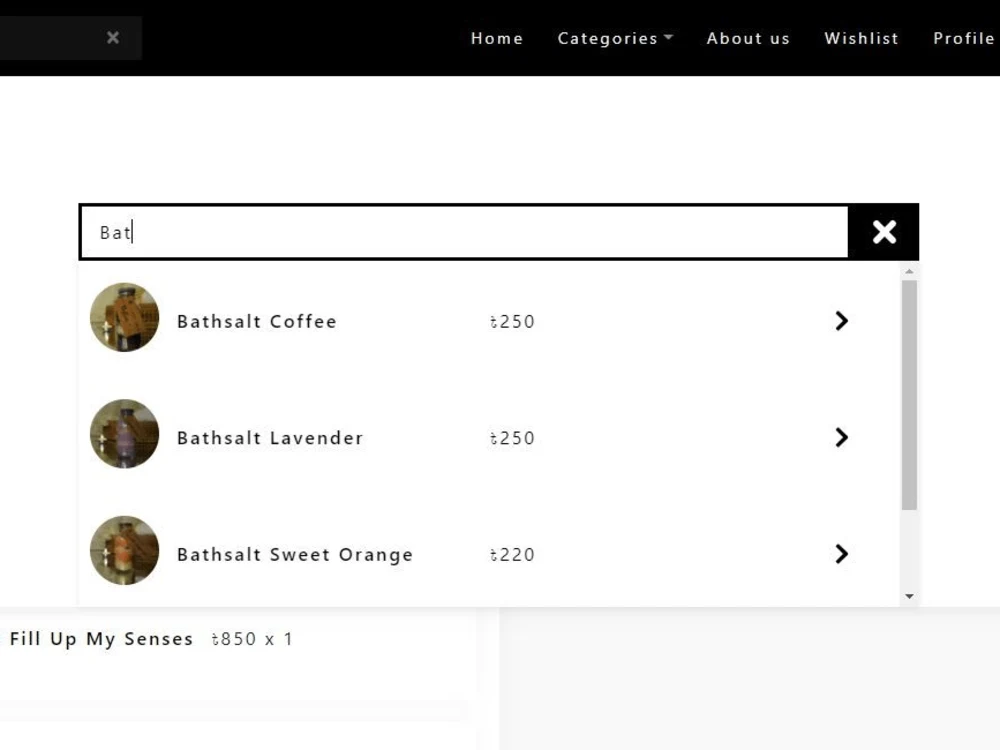
Task: Clear the search with the X icon
Action: [x=884, y=231]
